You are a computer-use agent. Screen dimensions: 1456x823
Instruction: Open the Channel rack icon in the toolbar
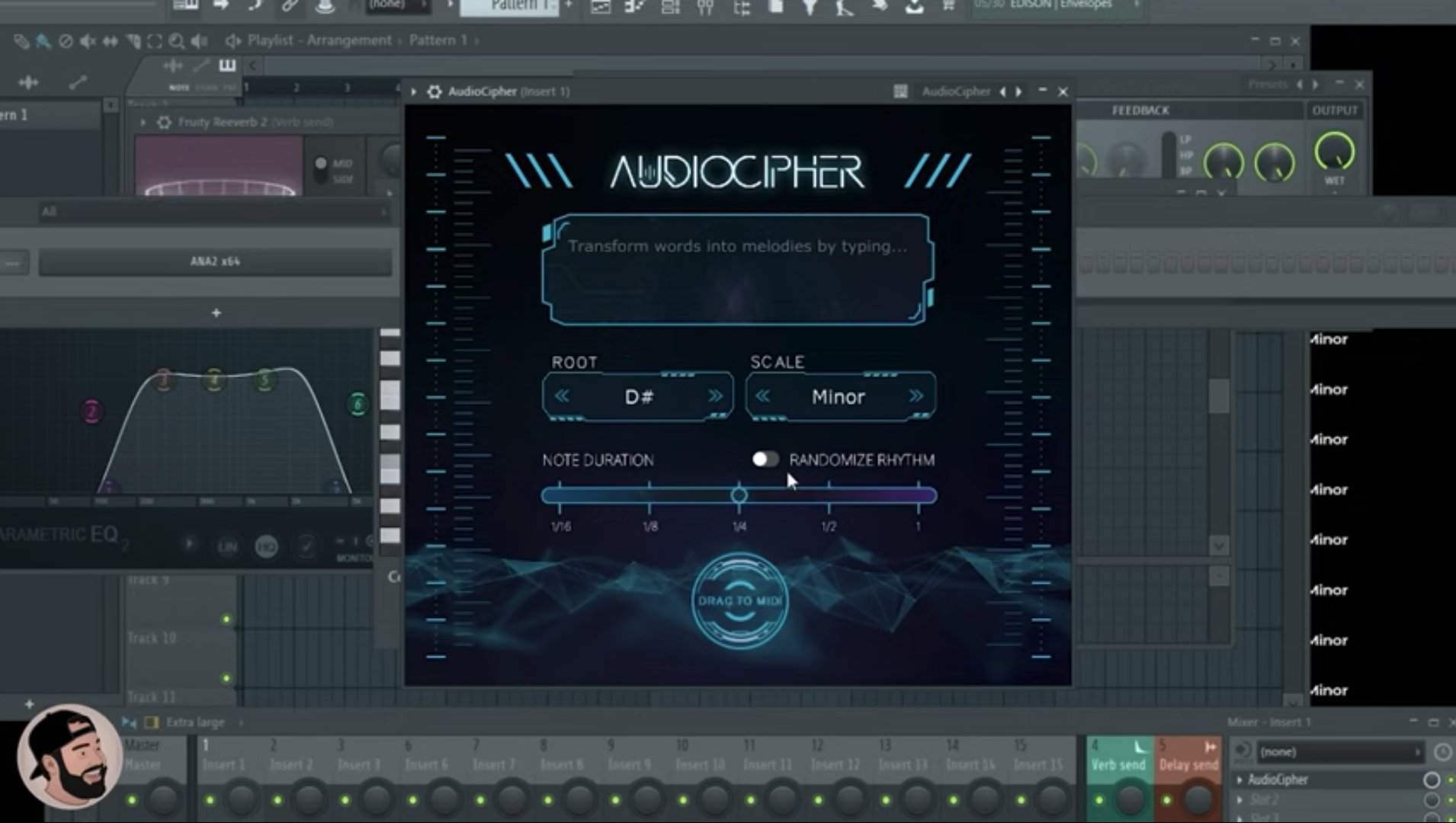point(671,9)
